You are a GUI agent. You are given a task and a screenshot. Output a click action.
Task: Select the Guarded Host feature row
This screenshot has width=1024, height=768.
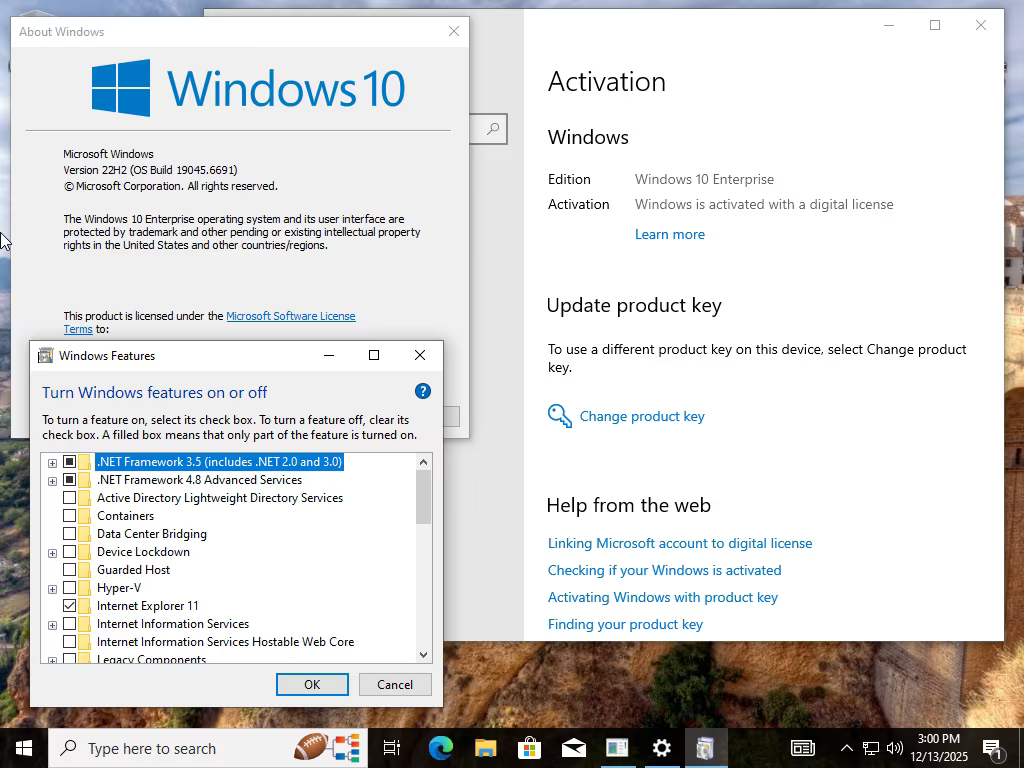pyautogui.click(x=133, y=569)
